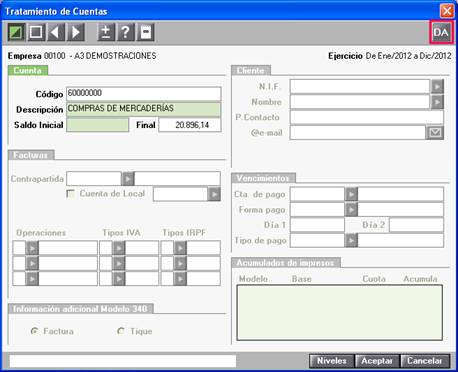Click the N.I.F. input field
This screenshot has height=372, width=458.
click(360, 87)
